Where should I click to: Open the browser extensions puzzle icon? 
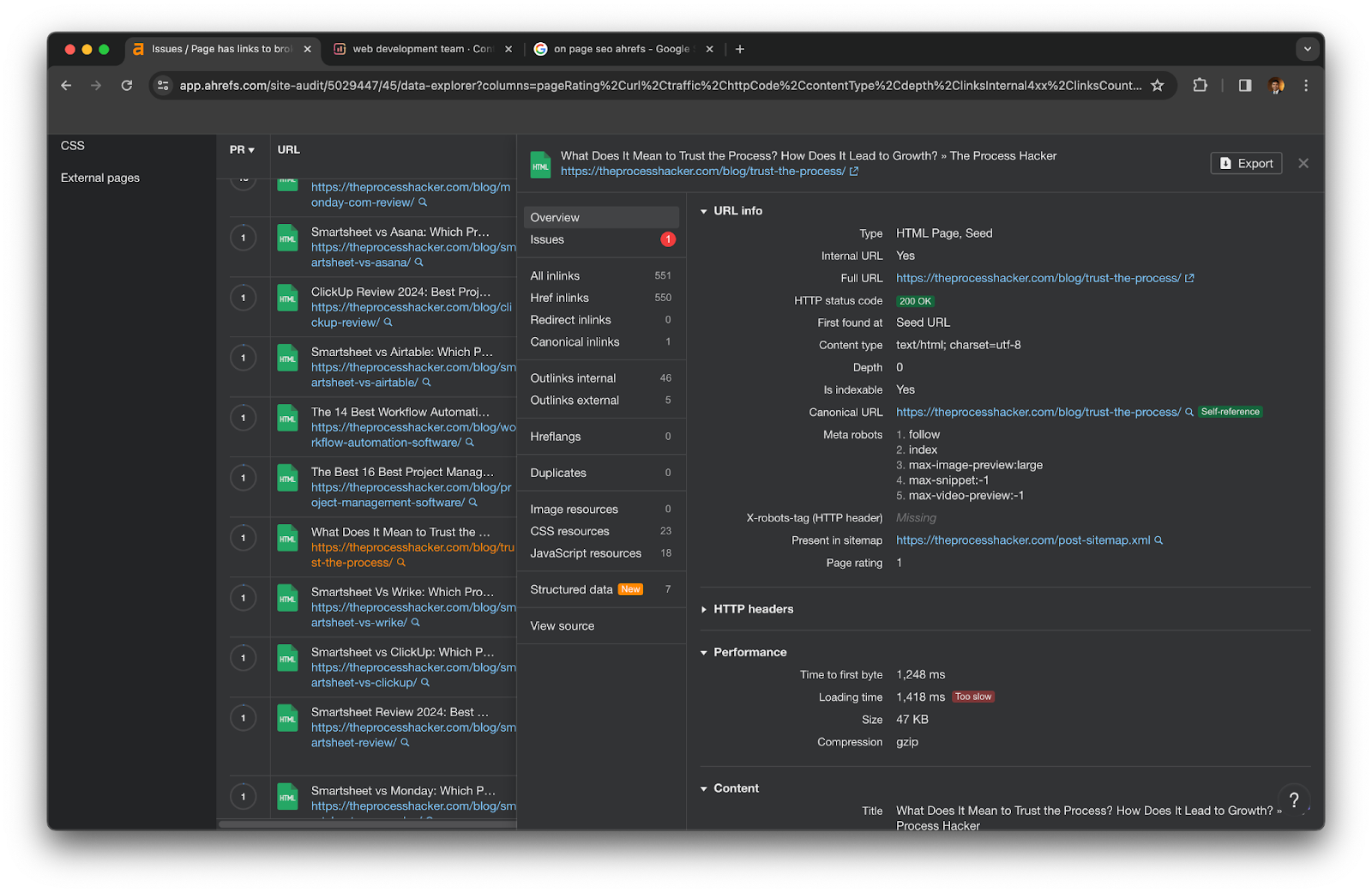click(x=1200, y=86)
